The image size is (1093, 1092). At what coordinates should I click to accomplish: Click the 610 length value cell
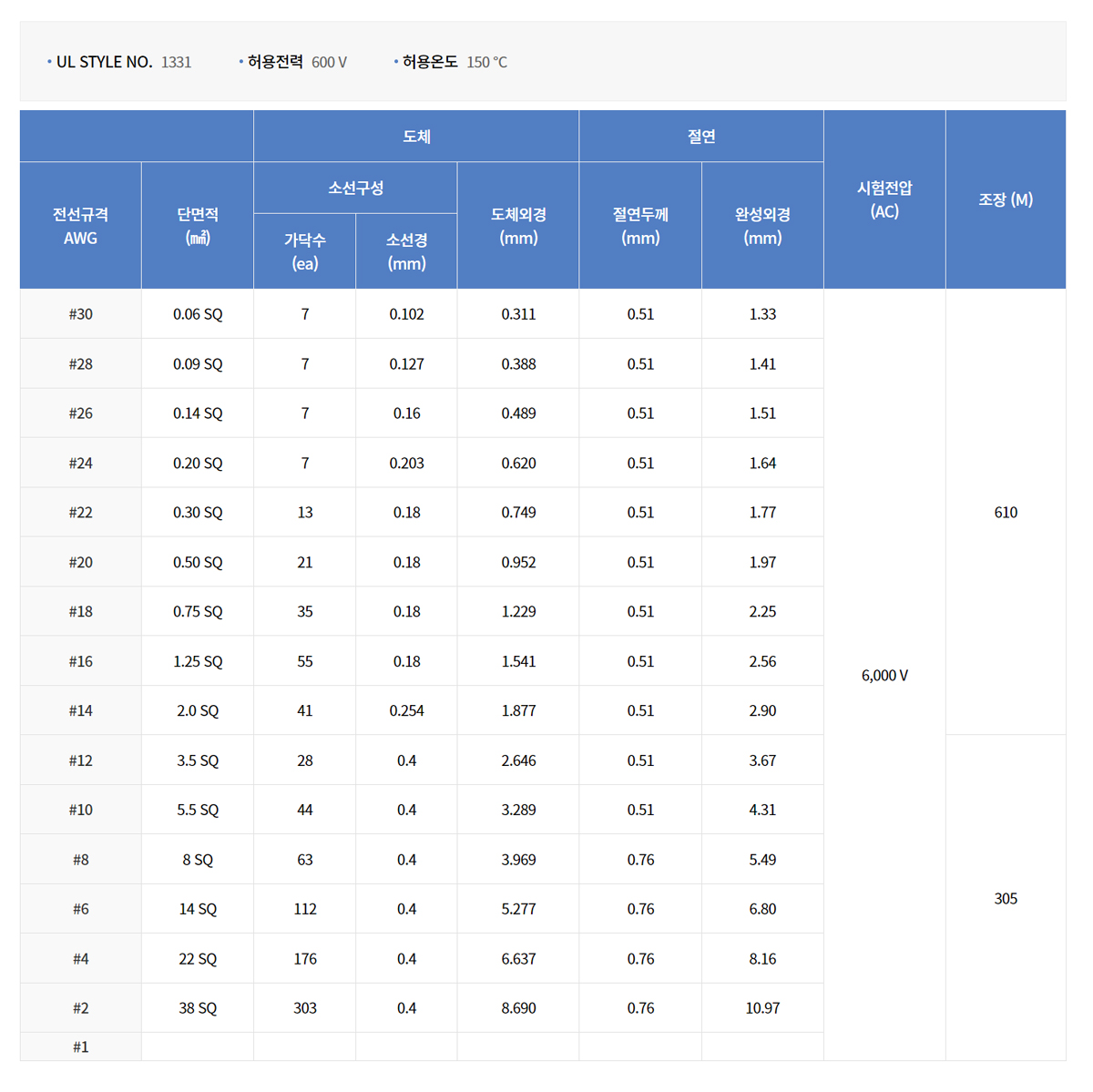point(1006,512)
